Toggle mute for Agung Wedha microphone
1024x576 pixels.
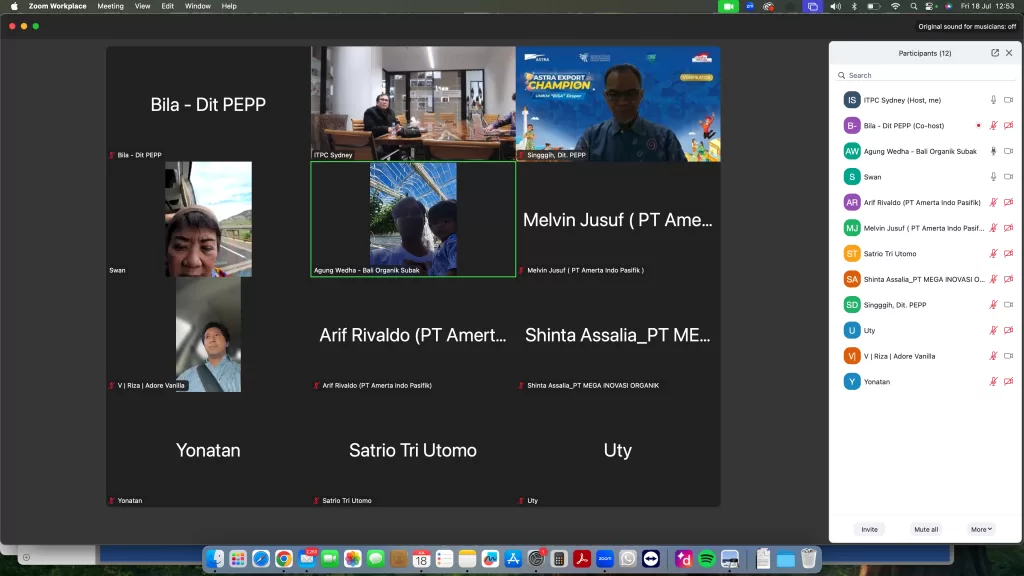pyautogui.click(x=993, y=151)
